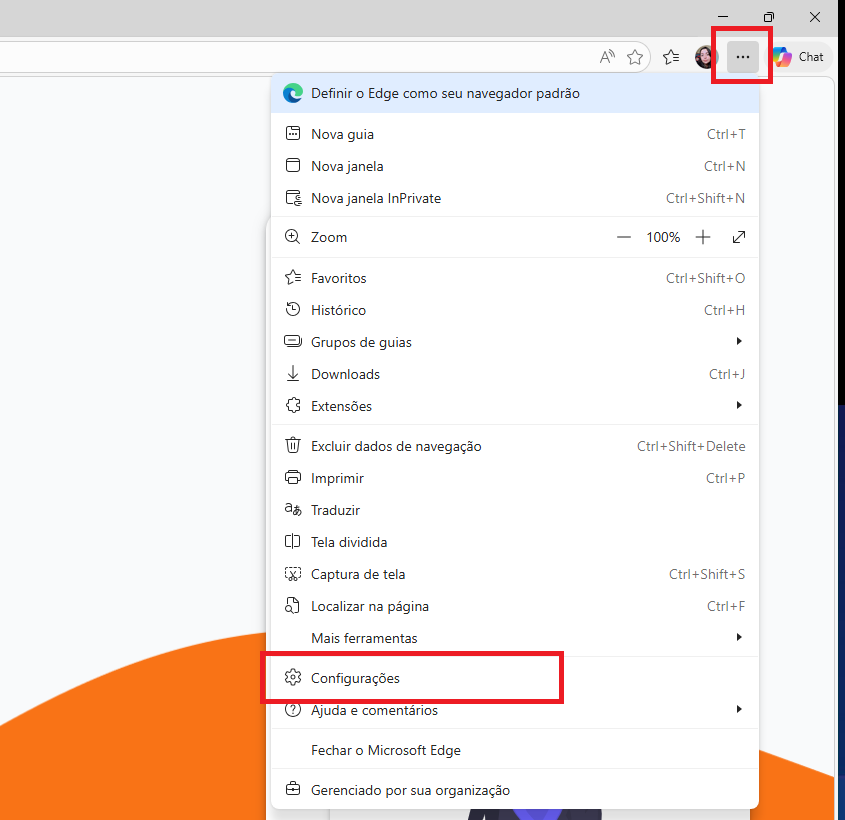
Task: Select Captura de tela option
Action: point(515,574)
